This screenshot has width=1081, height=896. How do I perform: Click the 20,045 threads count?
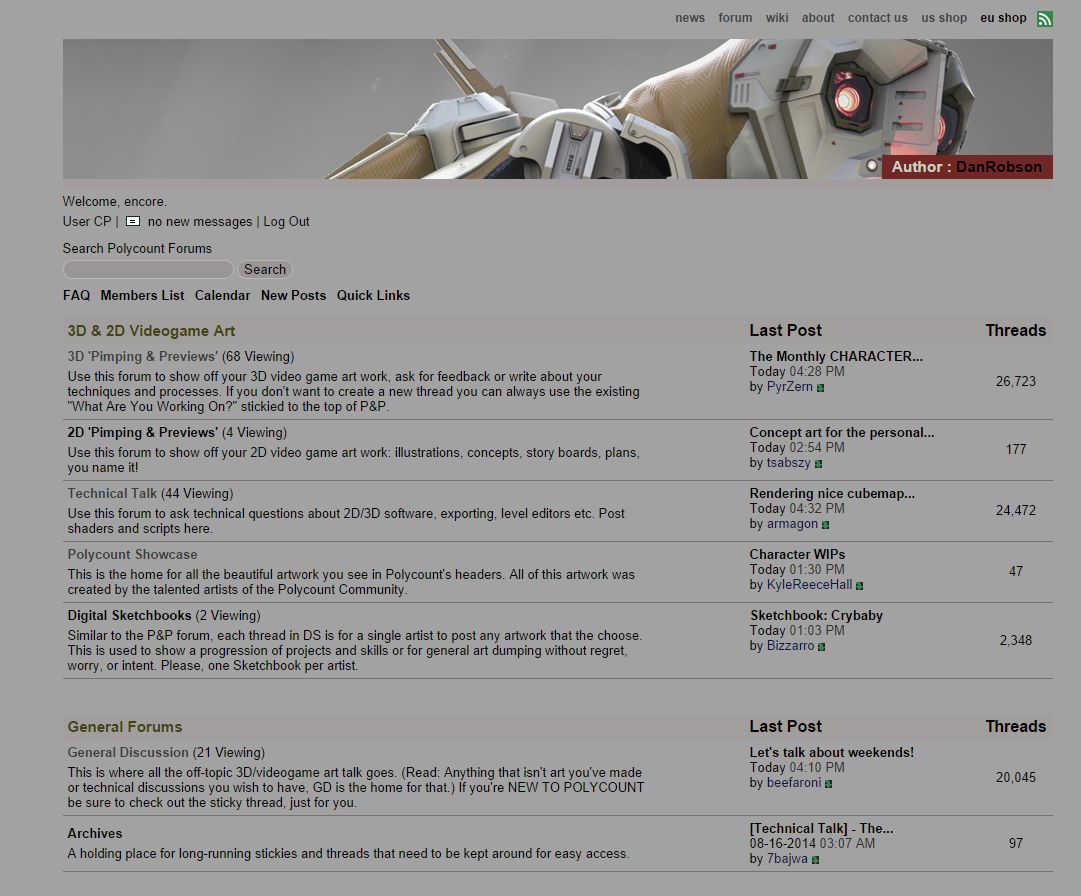click(1016, 777)
